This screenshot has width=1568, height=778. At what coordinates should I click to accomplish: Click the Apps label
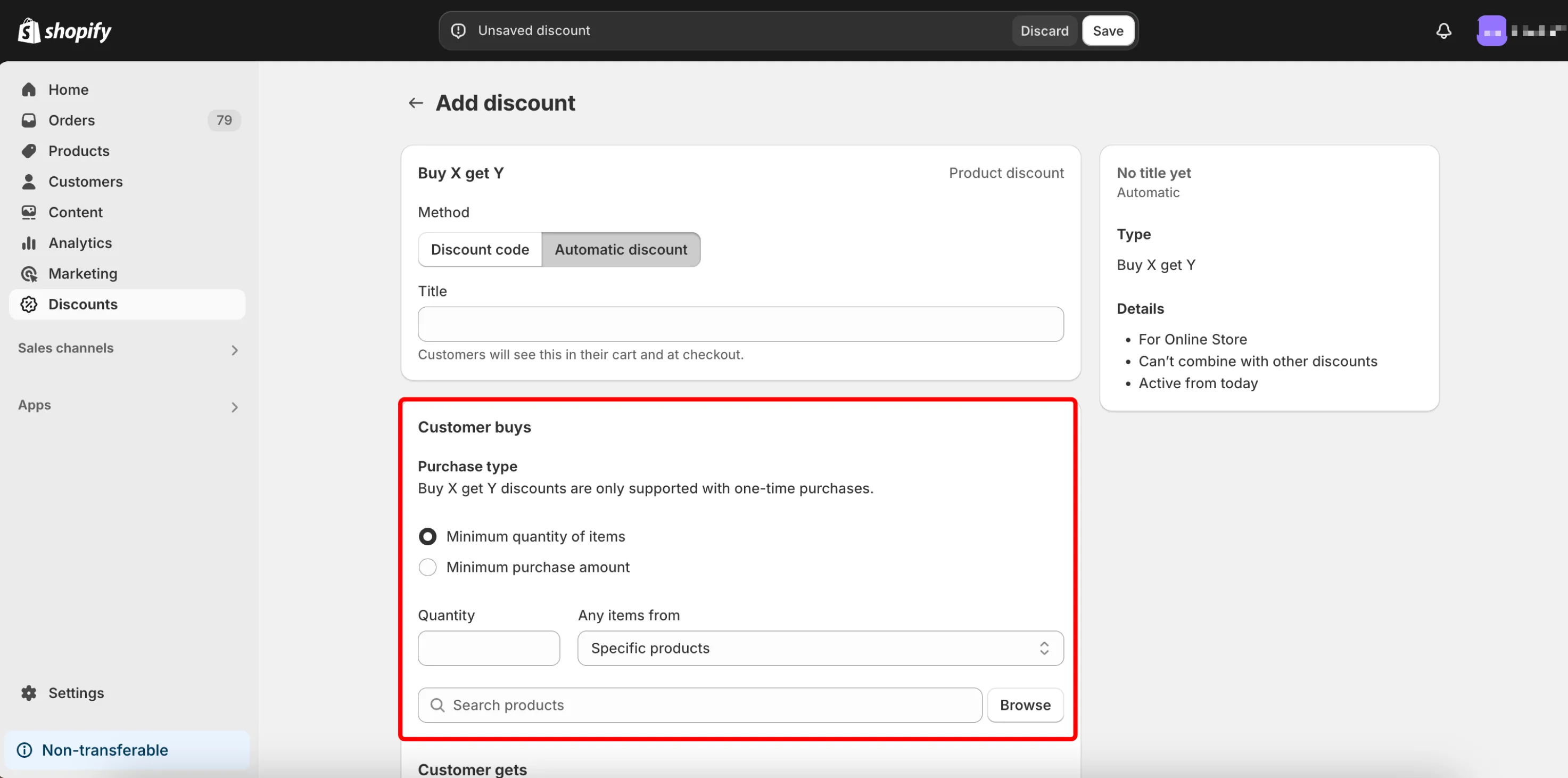pyautogui.click(x=34, y=405)
